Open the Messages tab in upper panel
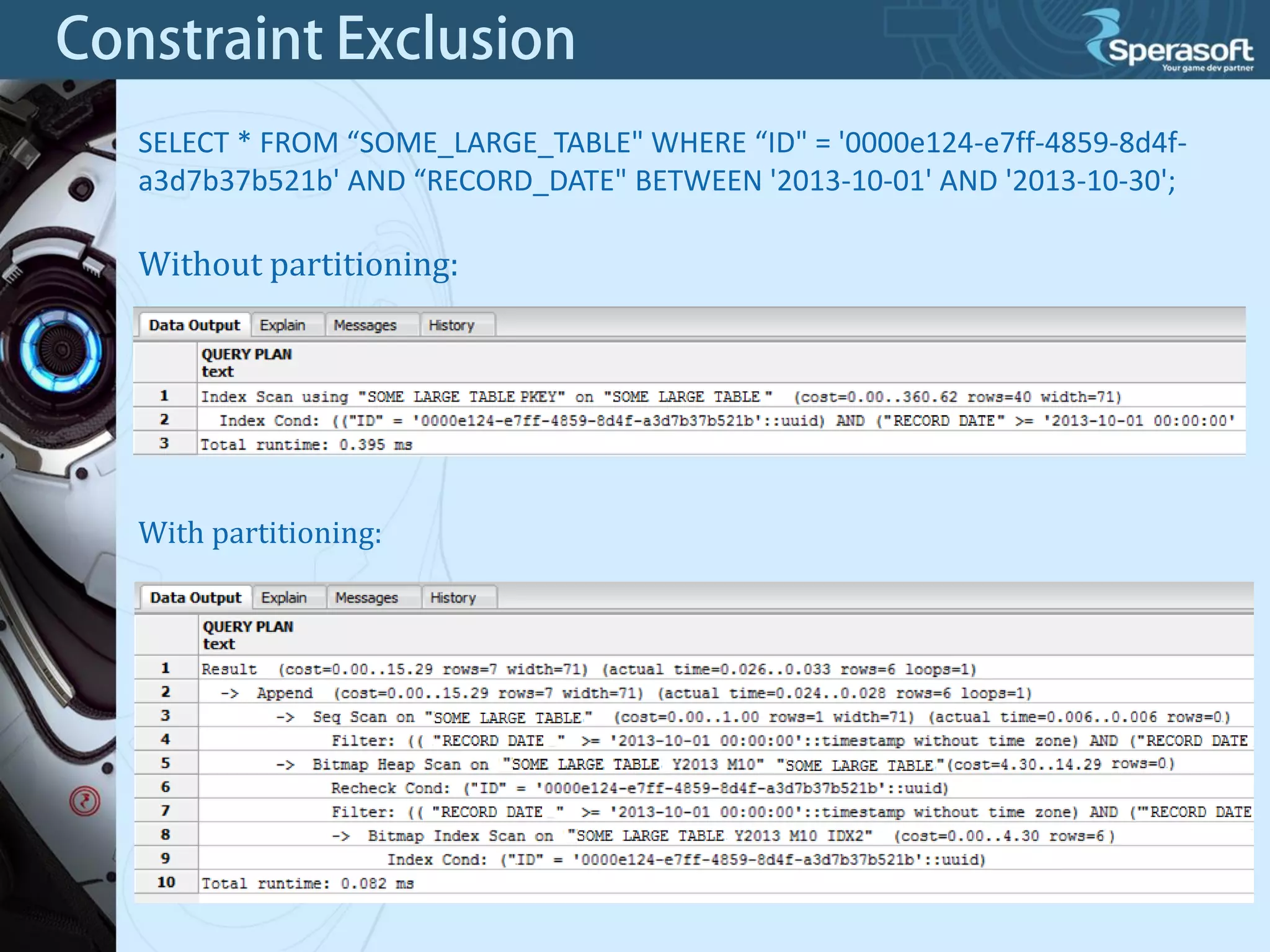The image size is (1270, 952). click(365, 325)
